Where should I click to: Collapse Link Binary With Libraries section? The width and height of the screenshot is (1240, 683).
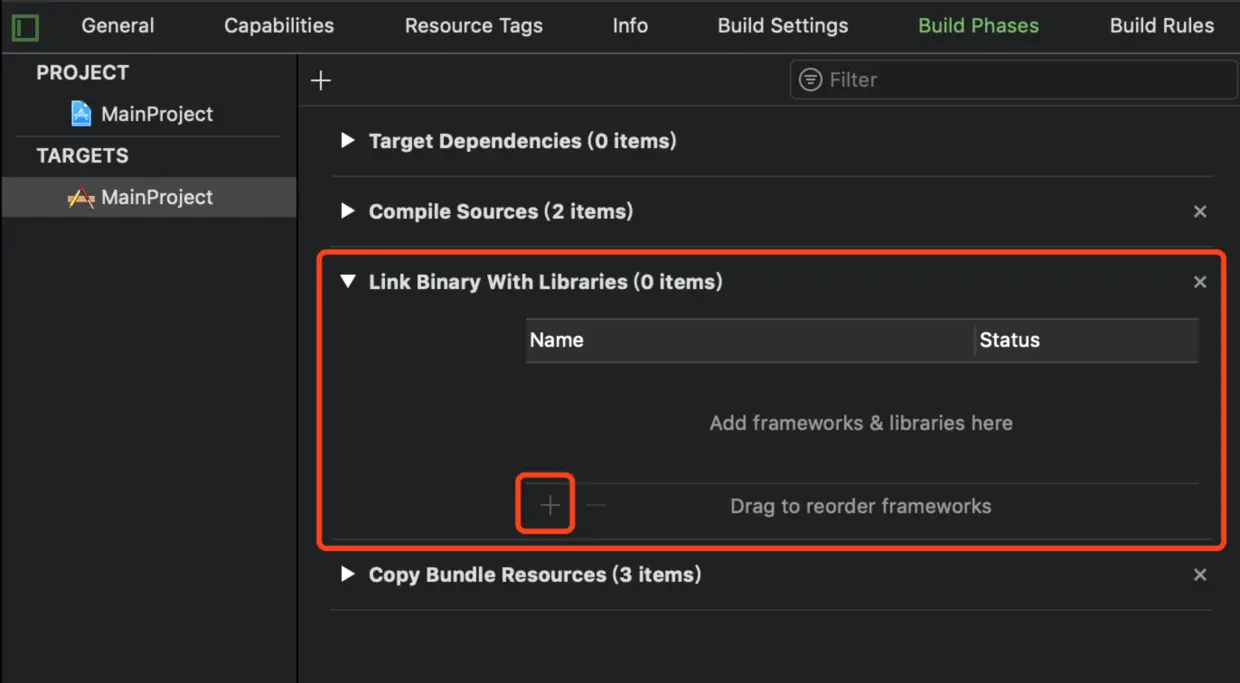(347, 282)
